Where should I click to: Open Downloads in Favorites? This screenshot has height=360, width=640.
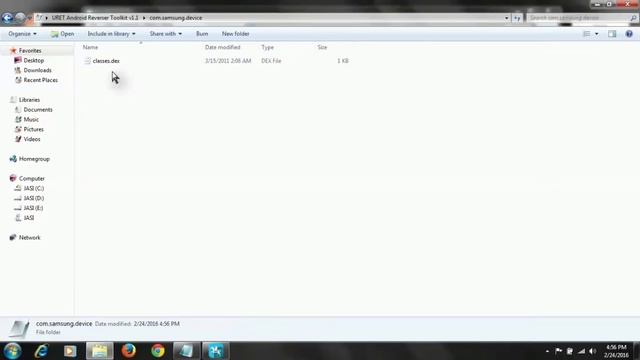(37, 70)
